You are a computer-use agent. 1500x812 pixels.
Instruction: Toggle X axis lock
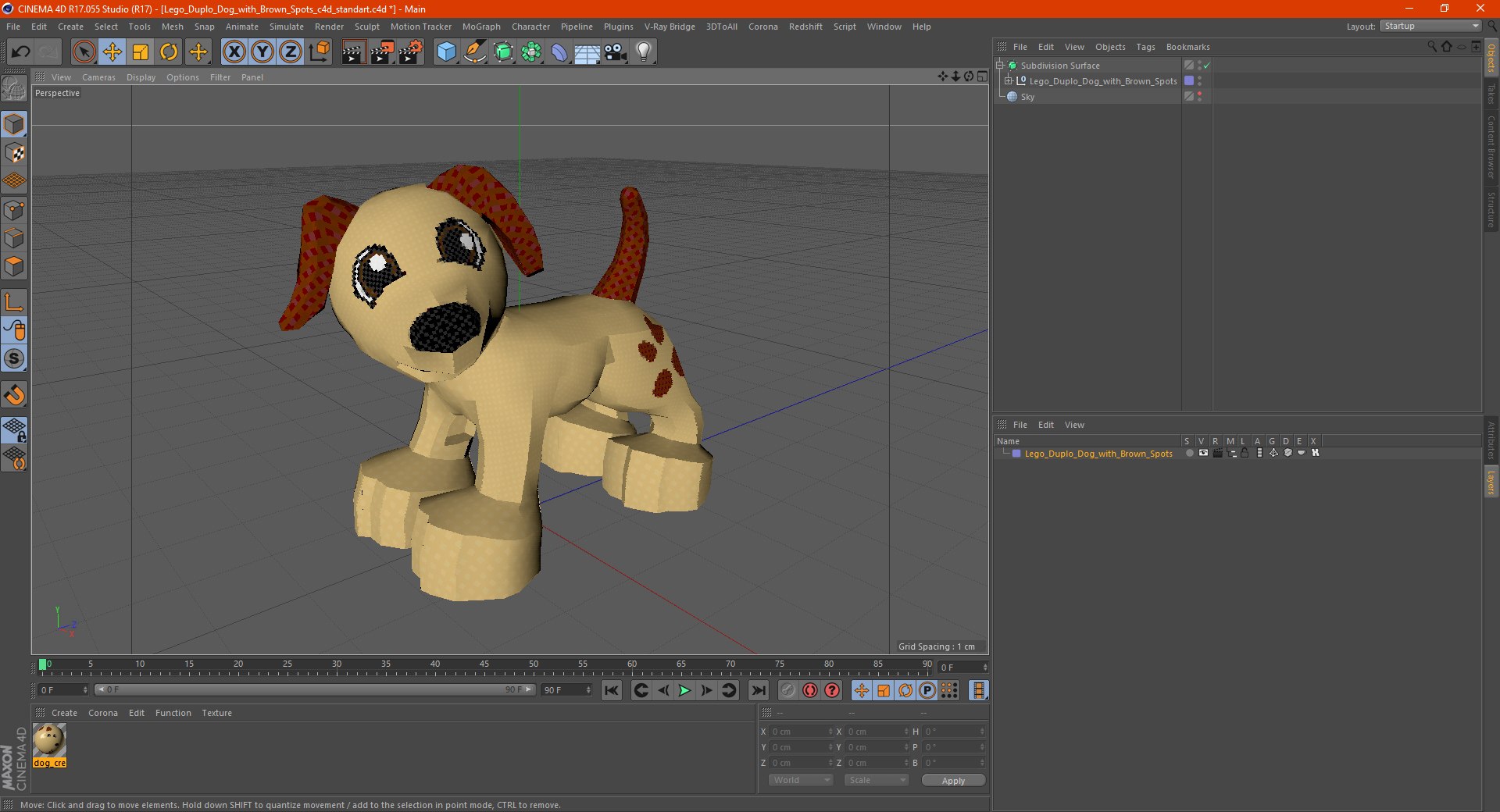pyautogui.click(x=234, y=52)
